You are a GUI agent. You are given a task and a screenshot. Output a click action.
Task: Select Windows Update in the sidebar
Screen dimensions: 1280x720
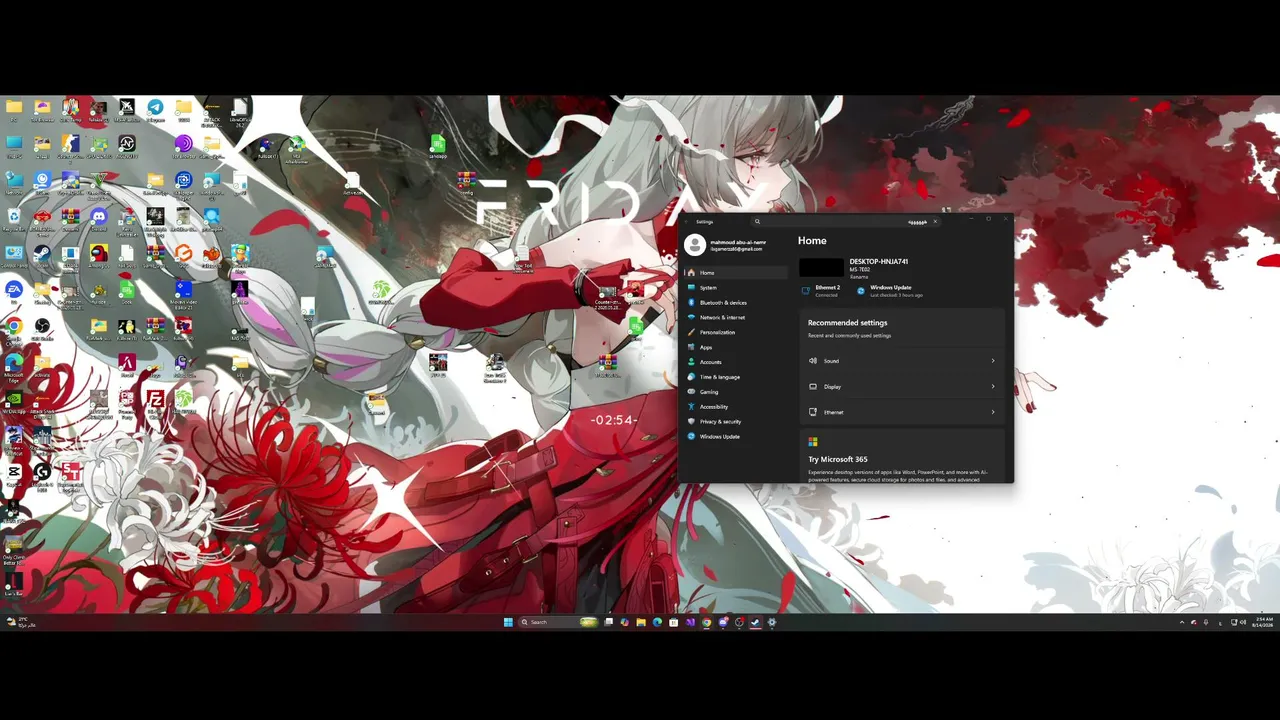(x=736, y=437)
